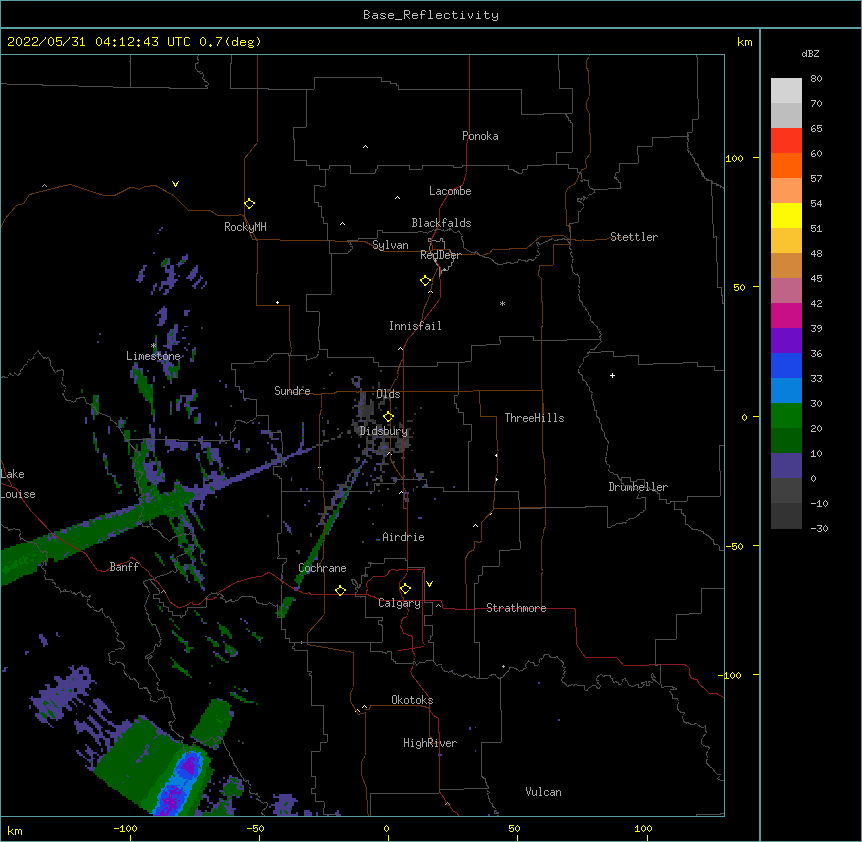Click the vertical axis tick label 100
Screen dimensions: 862x842
pyautogui.click(x=734, y=158)
